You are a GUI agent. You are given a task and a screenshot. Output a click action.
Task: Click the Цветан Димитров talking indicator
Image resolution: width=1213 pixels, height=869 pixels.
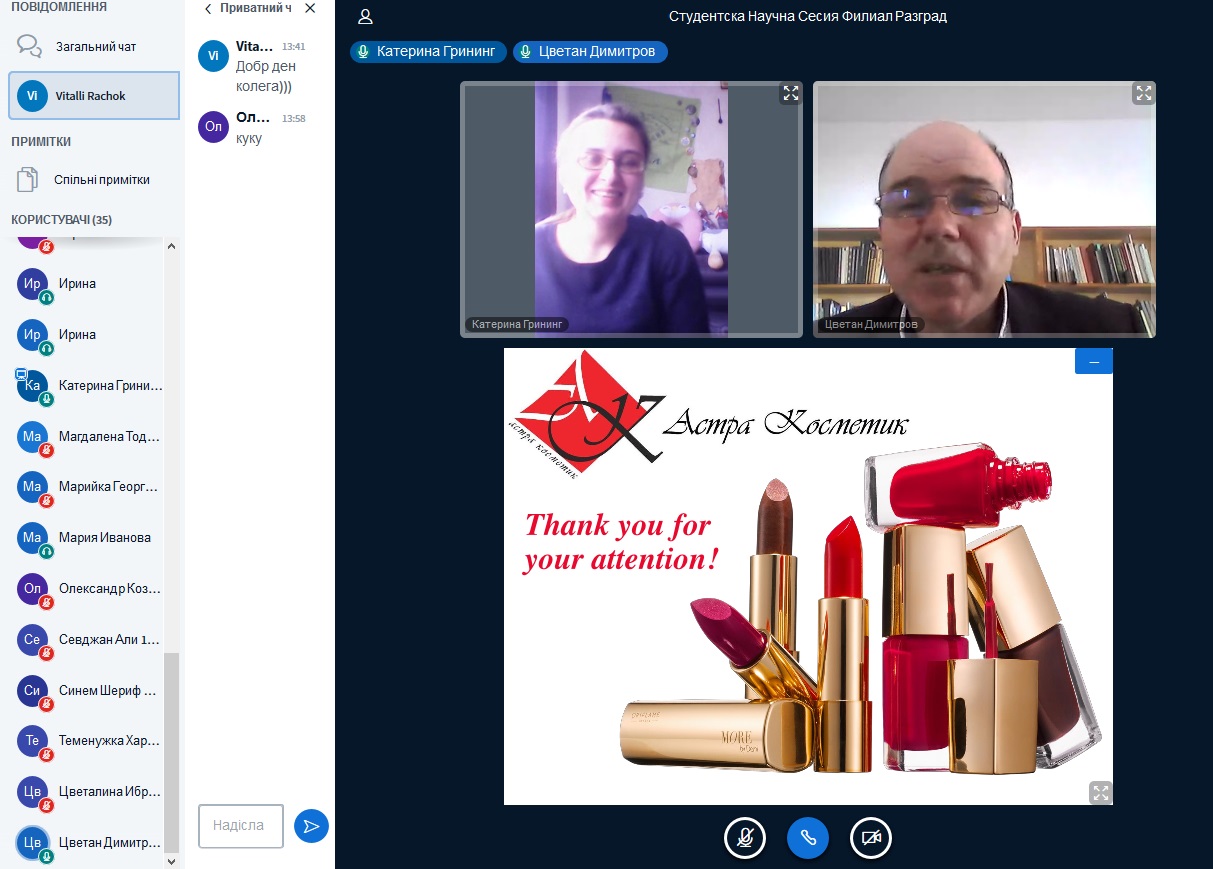tap(590, 52)
